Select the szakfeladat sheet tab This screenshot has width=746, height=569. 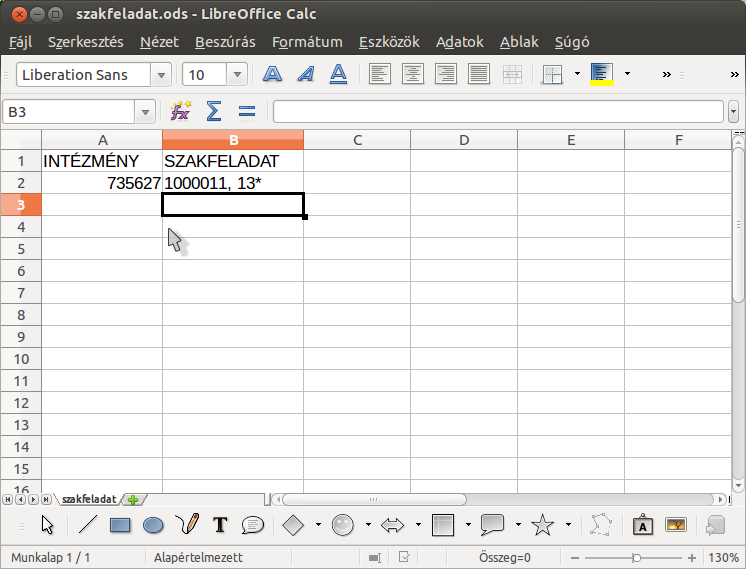pos(89,499)
